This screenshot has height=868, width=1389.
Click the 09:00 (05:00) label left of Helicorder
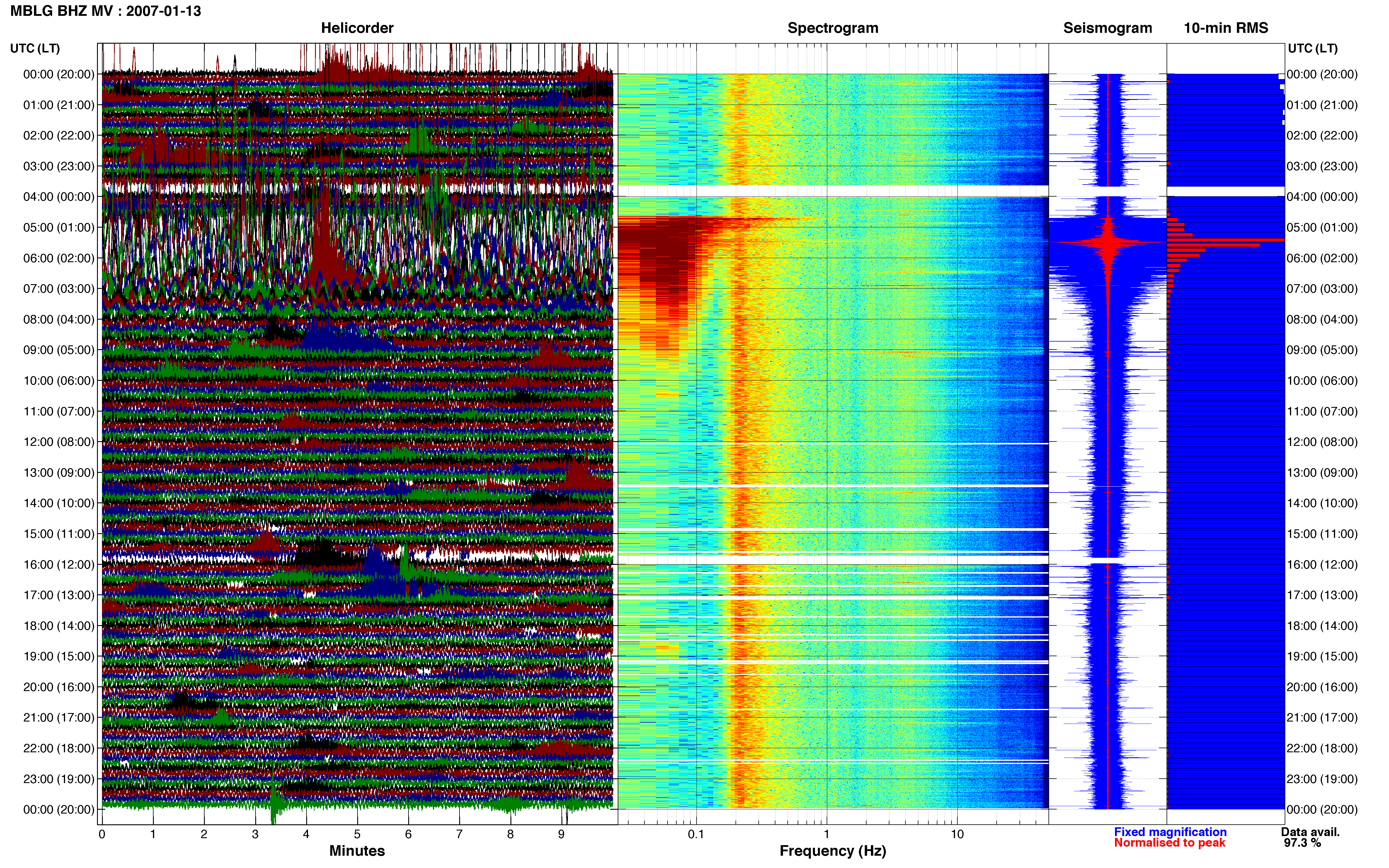point(59,350)
